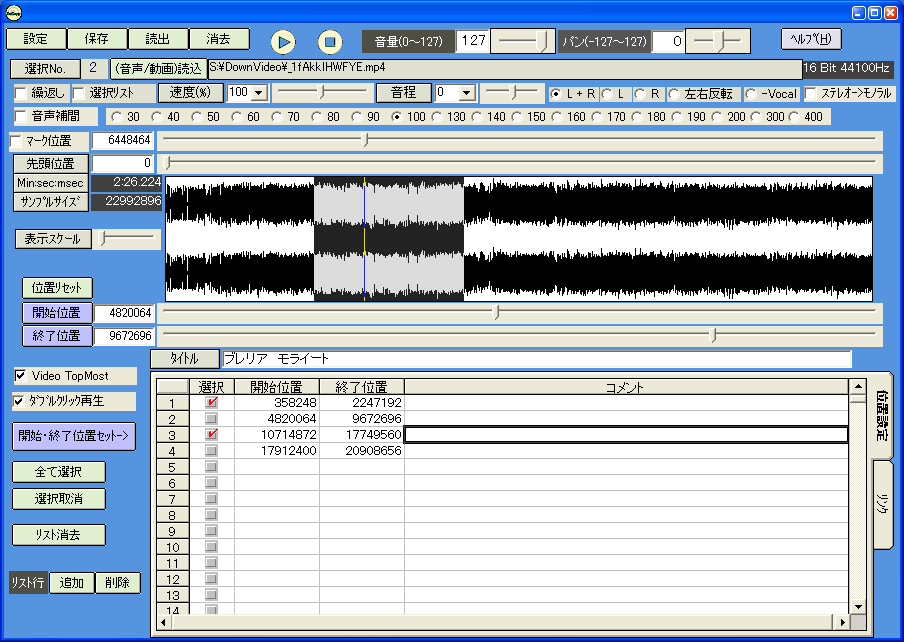The width and height of the screenshot is (904, 642).
Task: Open the 速度(%) speed dropdown
Action: point(259,93)
